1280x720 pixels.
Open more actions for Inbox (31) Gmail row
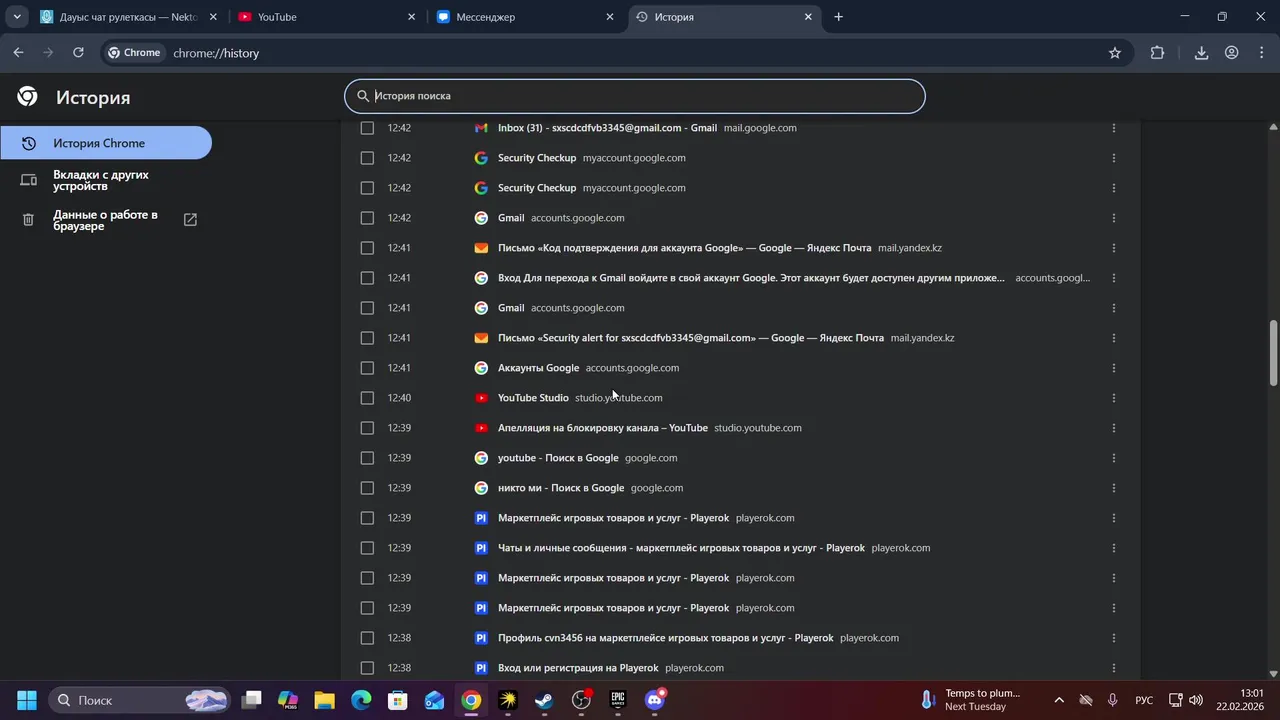1113,128
